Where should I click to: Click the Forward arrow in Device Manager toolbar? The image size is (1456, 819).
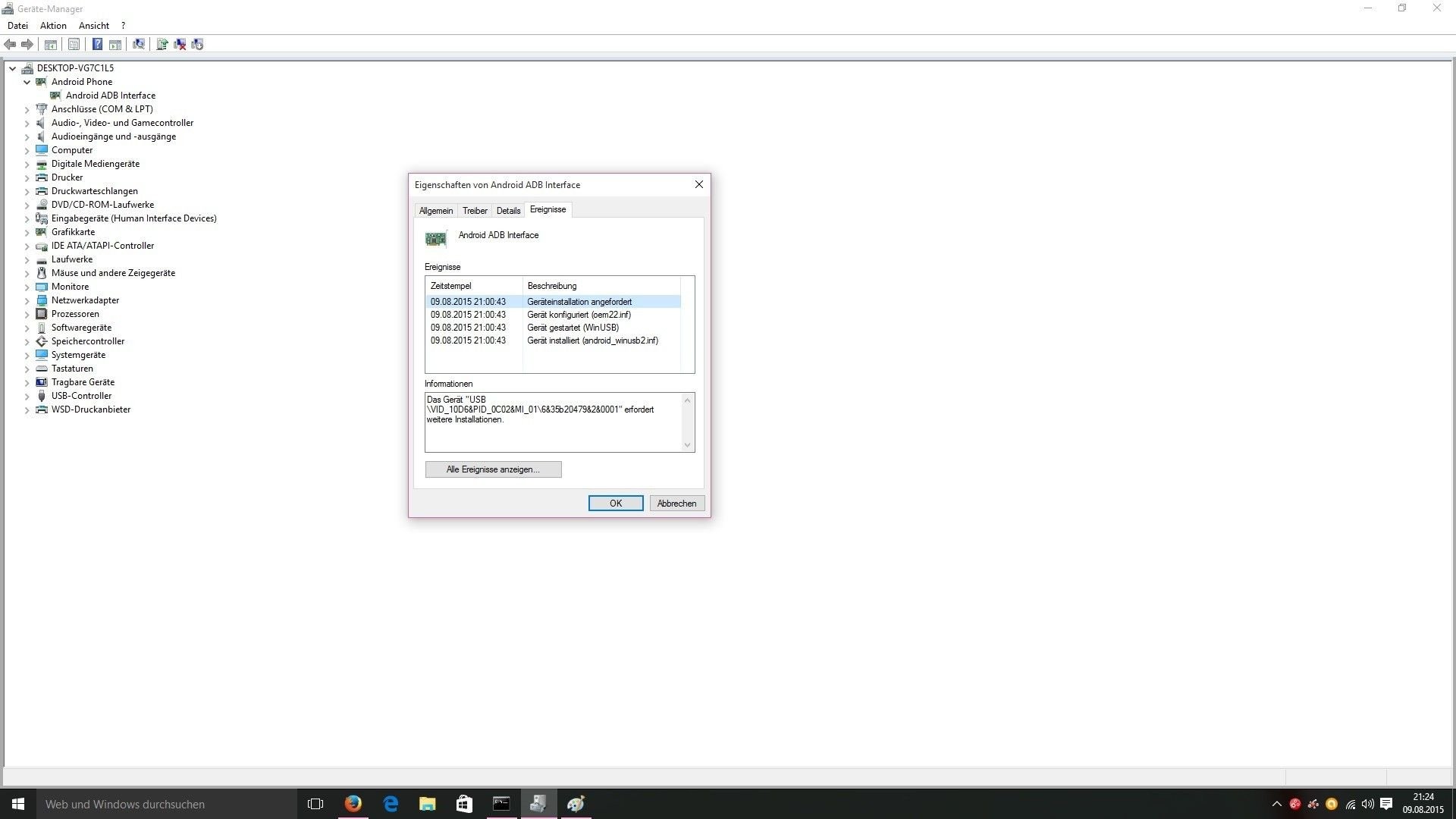coord(27,45)
